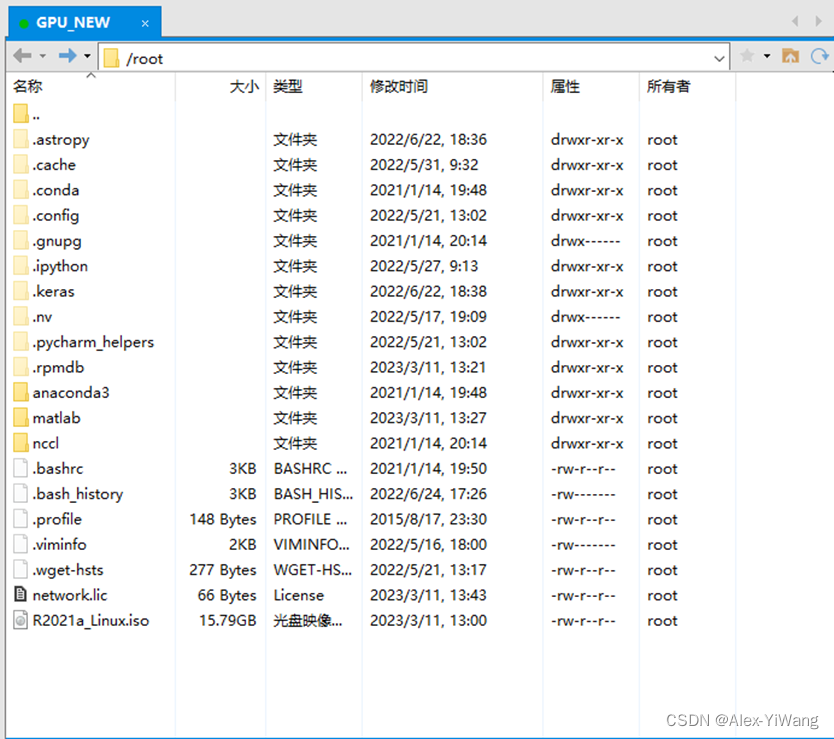Select the anaconda3 folder icon
The height and width of the screenshot is (739, 834).
click(21, 392)
